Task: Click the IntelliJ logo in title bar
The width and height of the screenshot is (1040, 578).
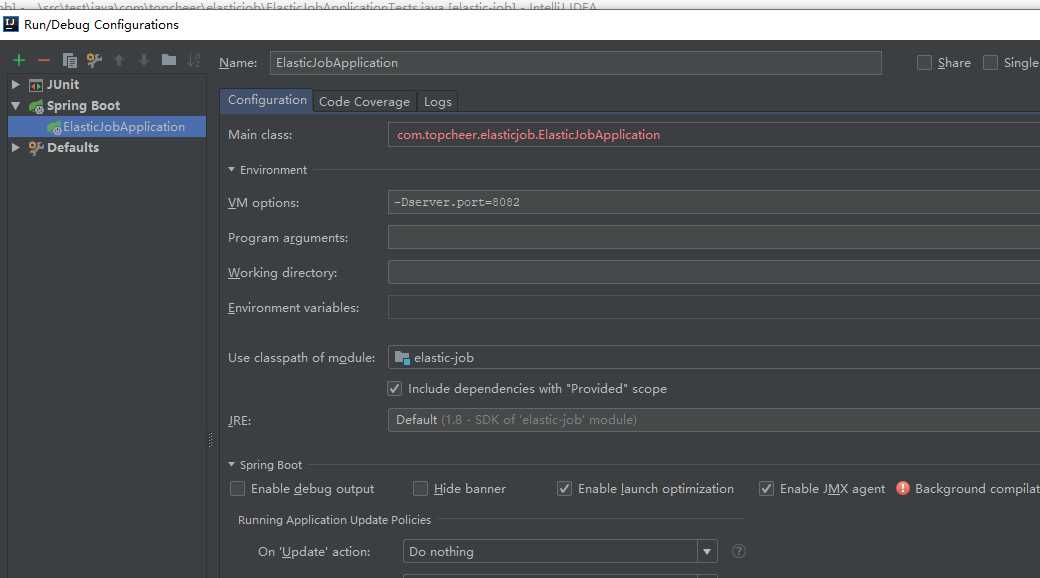Action: pos(11,25)
